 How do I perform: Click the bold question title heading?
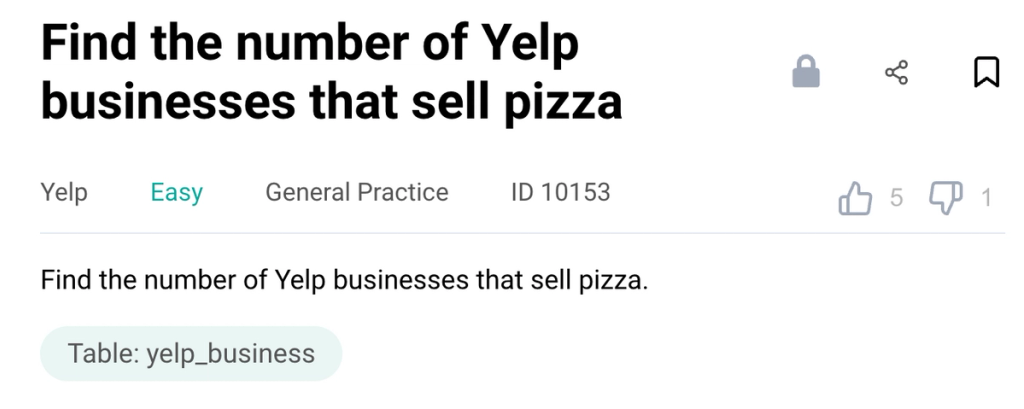coord(331,72)
